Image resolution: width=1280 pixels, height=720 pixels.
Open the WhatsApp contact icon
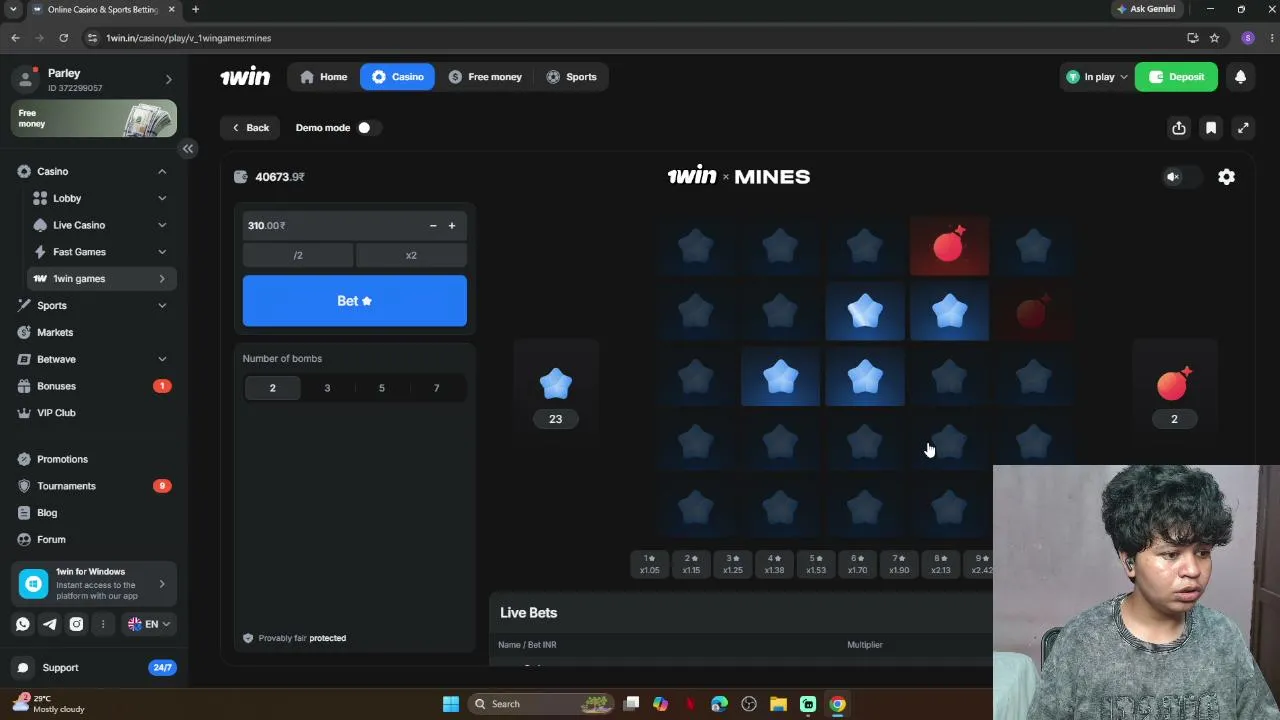23,624
